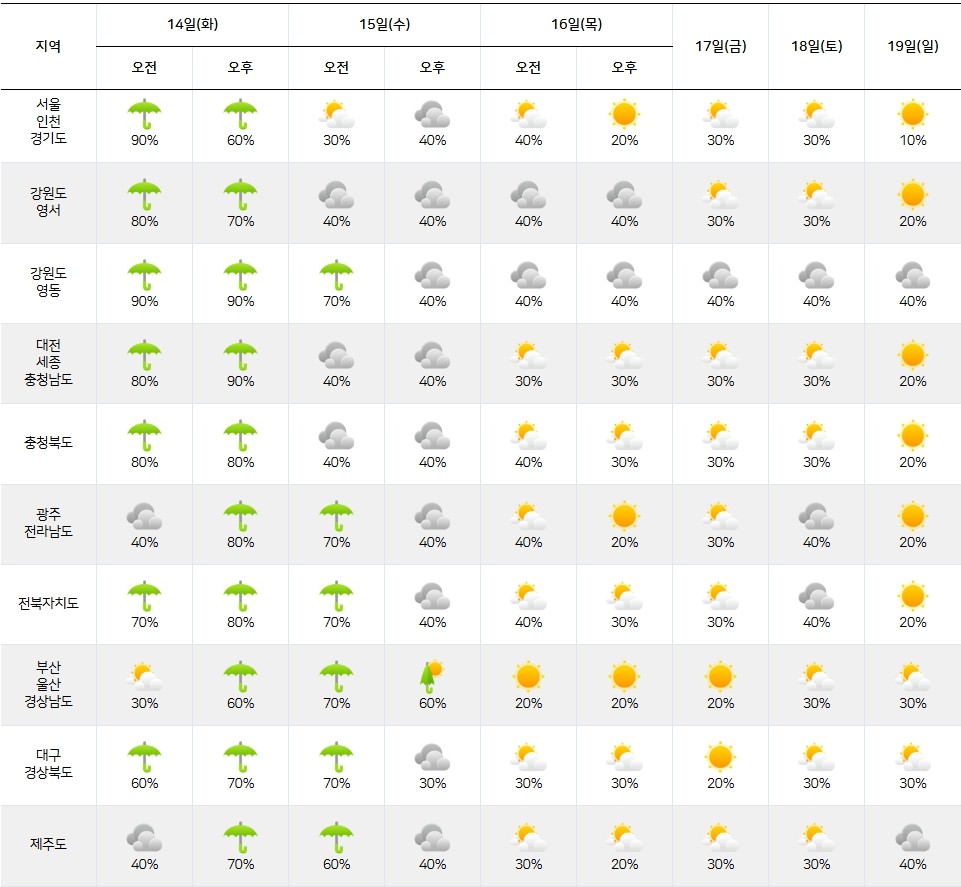Select 전북자치도's cloudy icon for 18일(토)
This screenshot has width=961, height=887.
[816, 596]
